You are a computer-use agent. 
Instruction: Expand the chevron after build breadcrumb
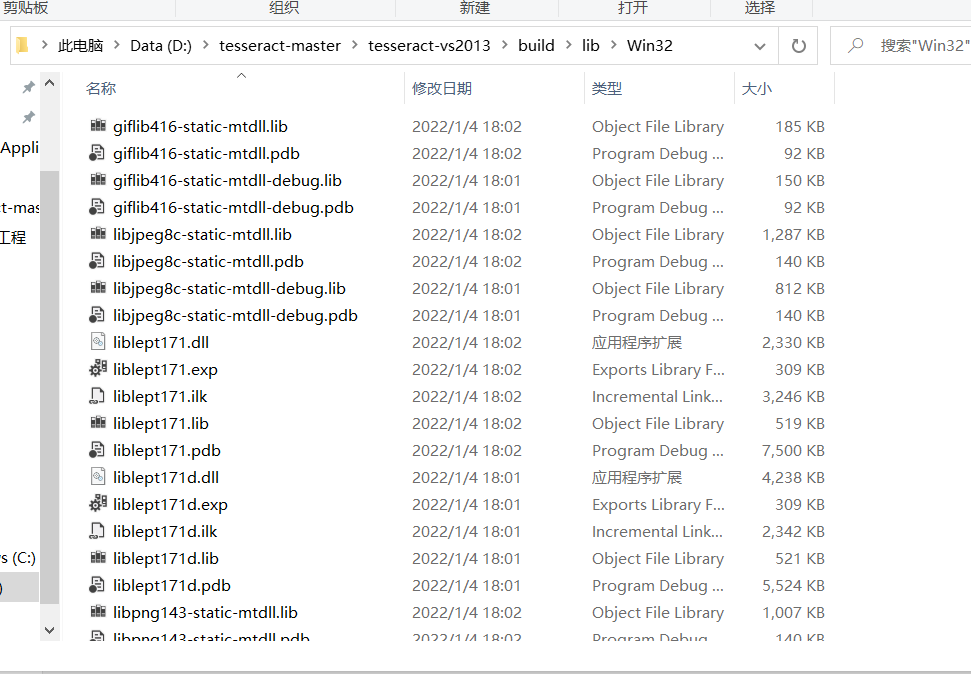[568, 45]
